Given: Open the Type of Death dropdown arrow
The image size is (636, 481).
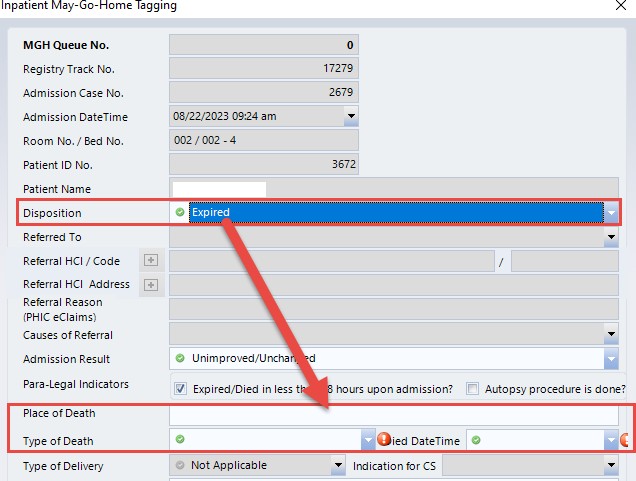Looking at the screenshot, I should click(367, 440).
